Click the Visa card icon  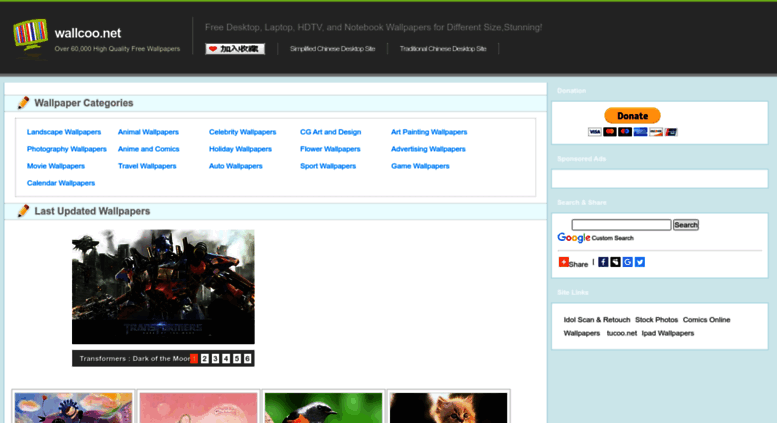[595, 132]
